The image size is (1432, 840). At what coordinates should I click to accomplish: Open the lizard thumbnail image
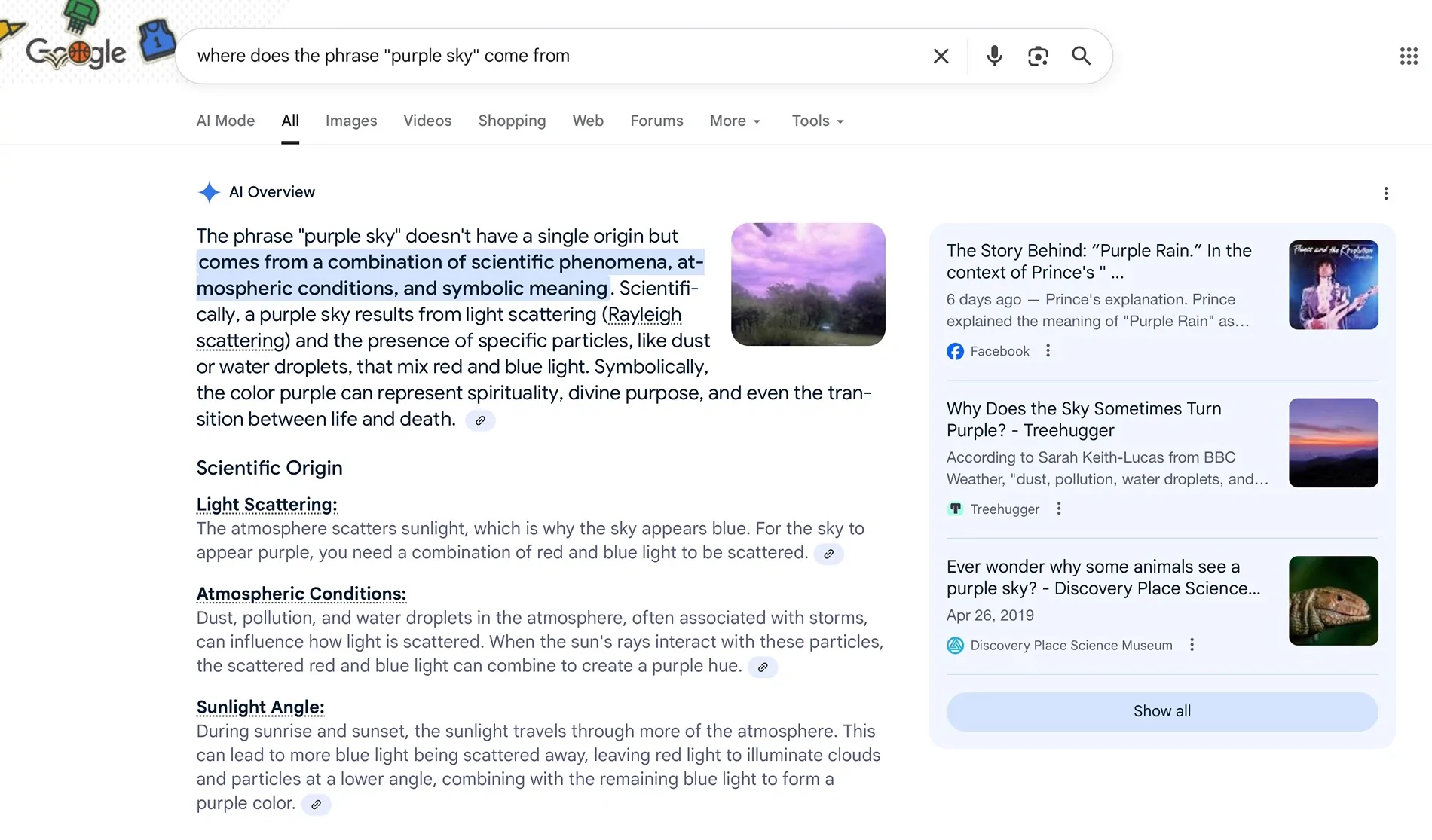pyautogui.click(x=1333, y=600)
